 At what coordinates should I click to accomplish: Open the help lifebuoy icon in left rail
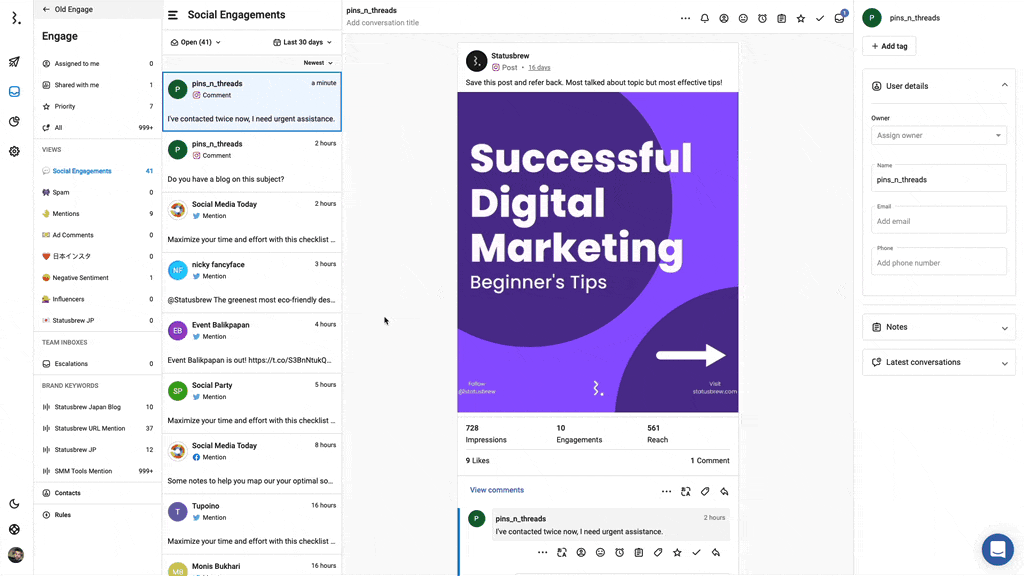point(14,530)
